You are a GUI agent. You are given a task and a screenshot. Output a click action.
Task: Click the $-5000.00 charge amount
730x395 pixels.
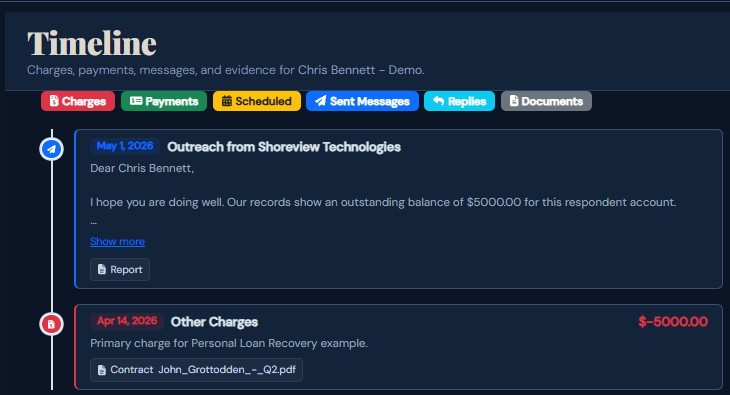[x=673, y=321]
